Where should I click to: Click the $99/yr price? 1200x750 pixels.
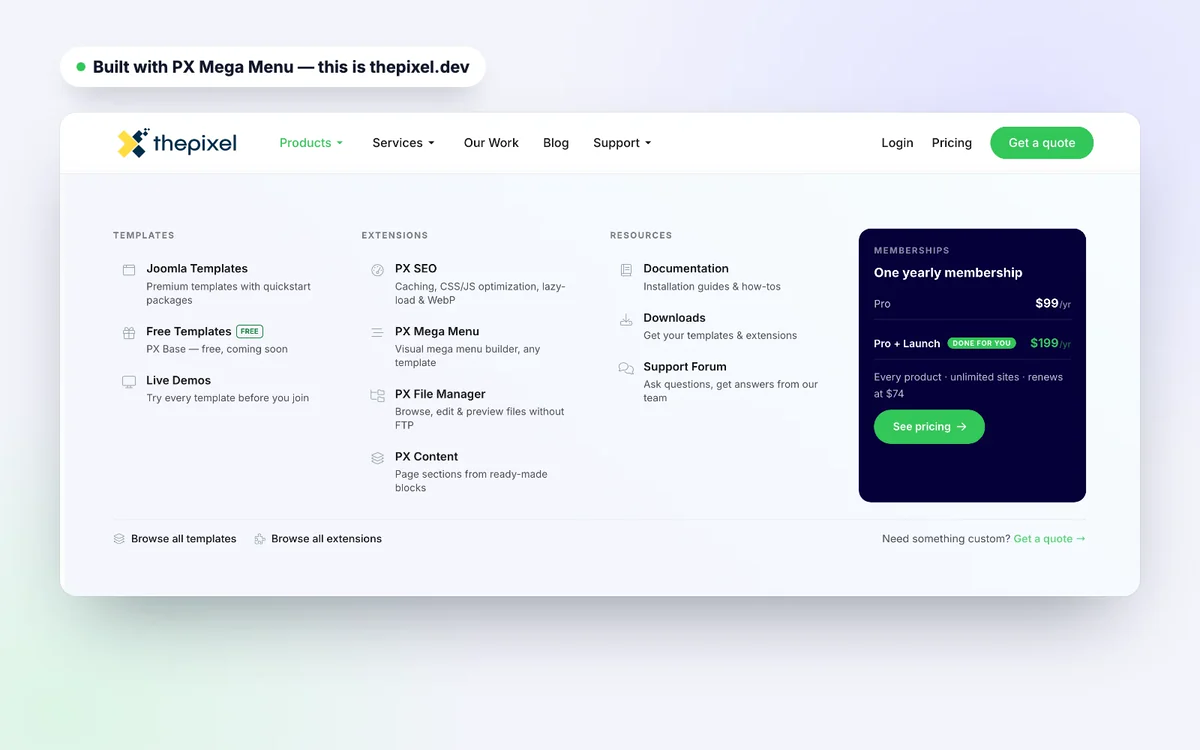1053,304
